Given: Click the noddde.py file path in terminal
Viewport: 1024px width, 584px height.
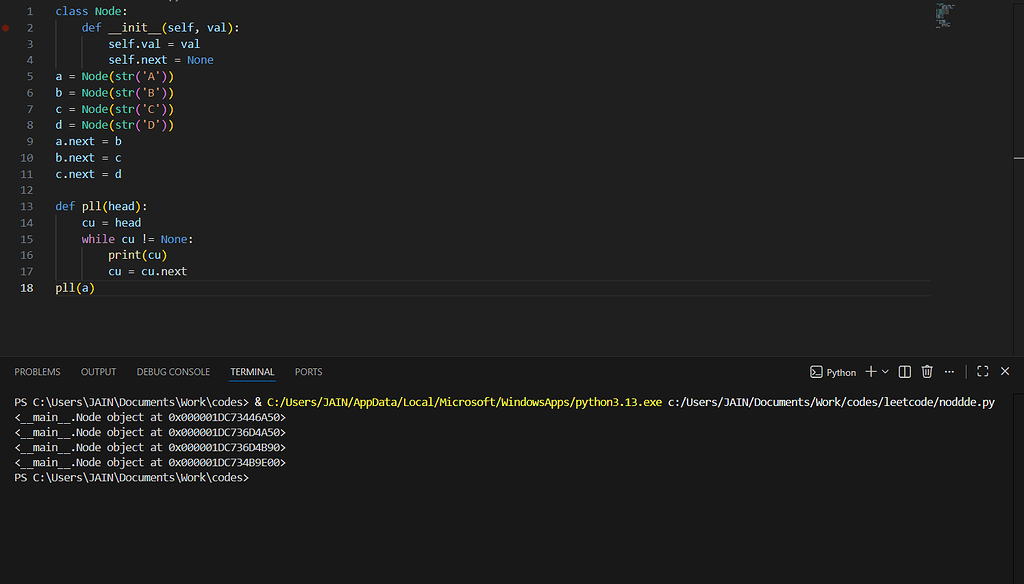Looking at the screenshot, I should (x=831, y=402).
